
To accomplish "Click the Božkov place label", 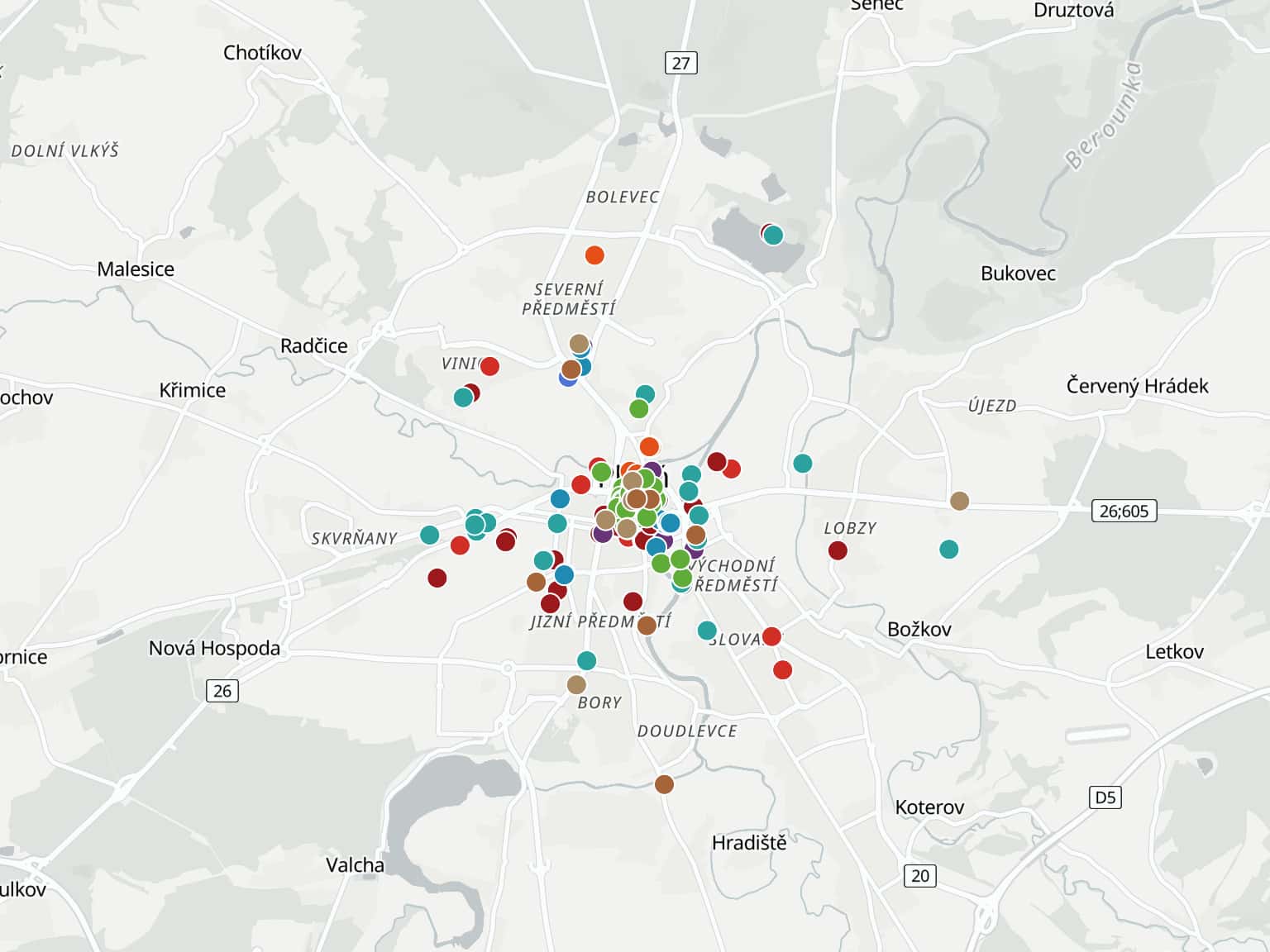I will click(x=919, y=630).
